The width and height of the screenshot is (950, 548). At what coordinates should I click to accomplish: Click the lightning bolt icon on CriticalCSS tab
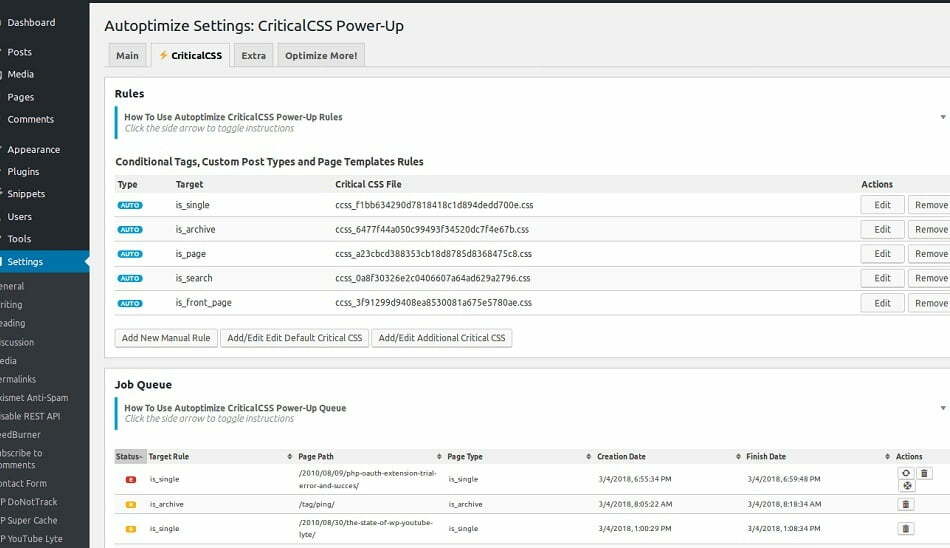163,55
